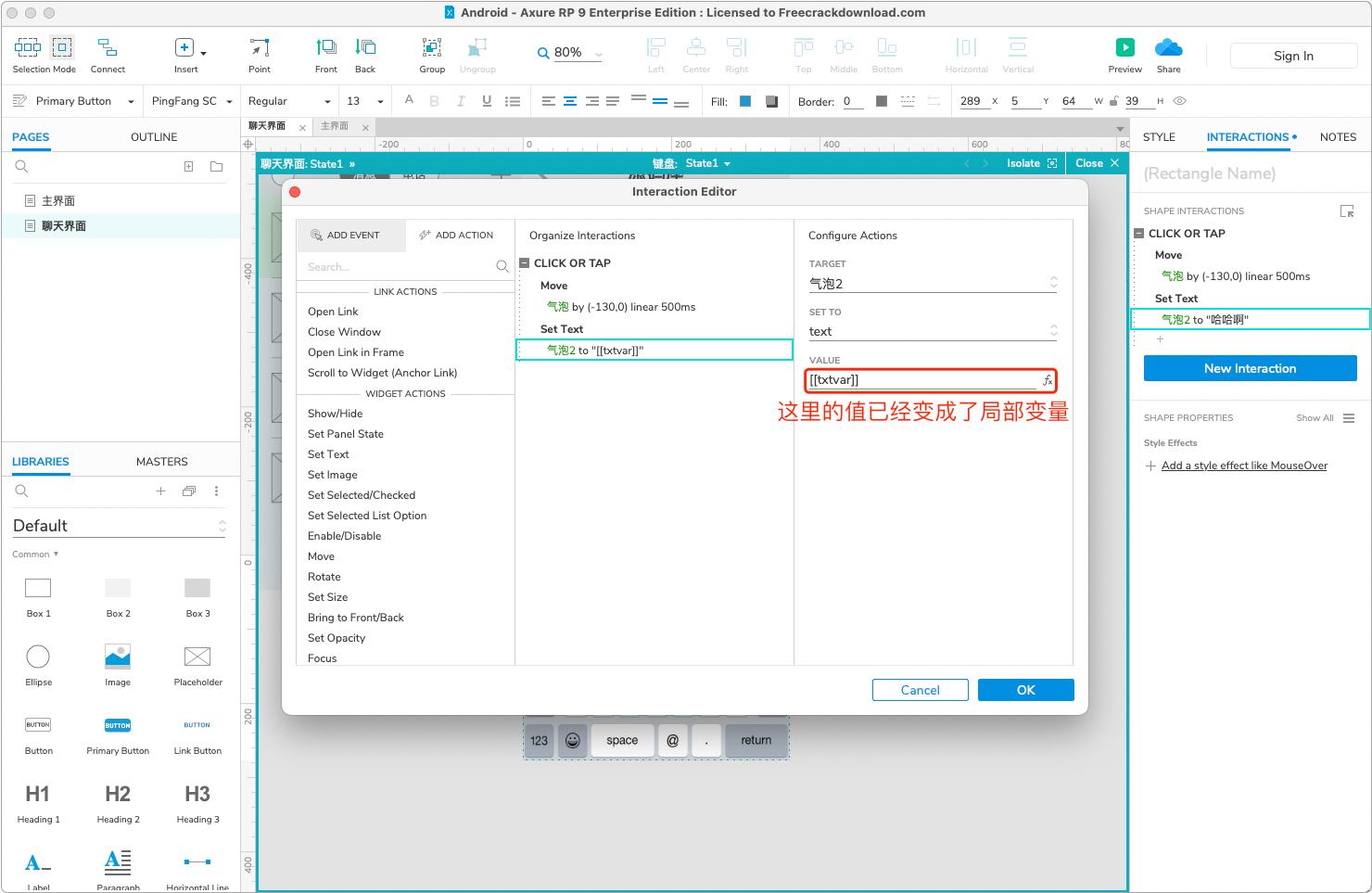Click the action Search field
1372x893 pixels.
(x=400, y=267)
